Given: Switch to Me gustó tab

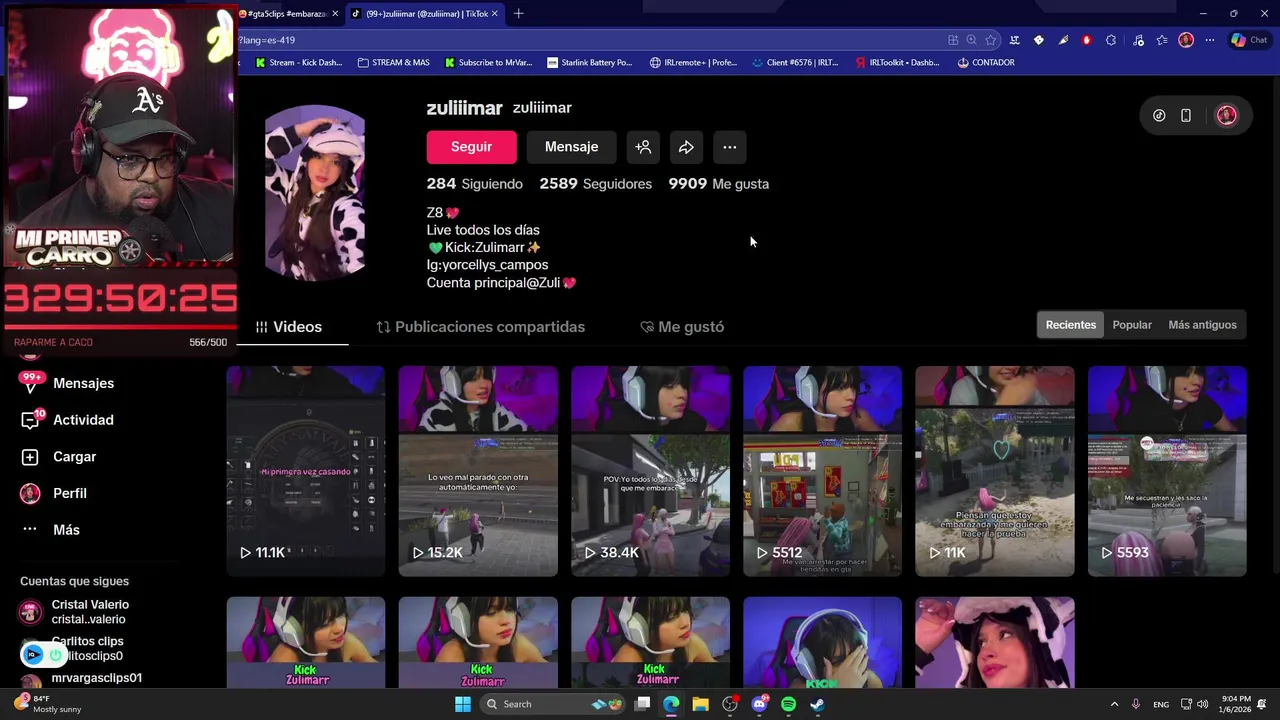Looking at the screenshot, I should pos(682,327).
